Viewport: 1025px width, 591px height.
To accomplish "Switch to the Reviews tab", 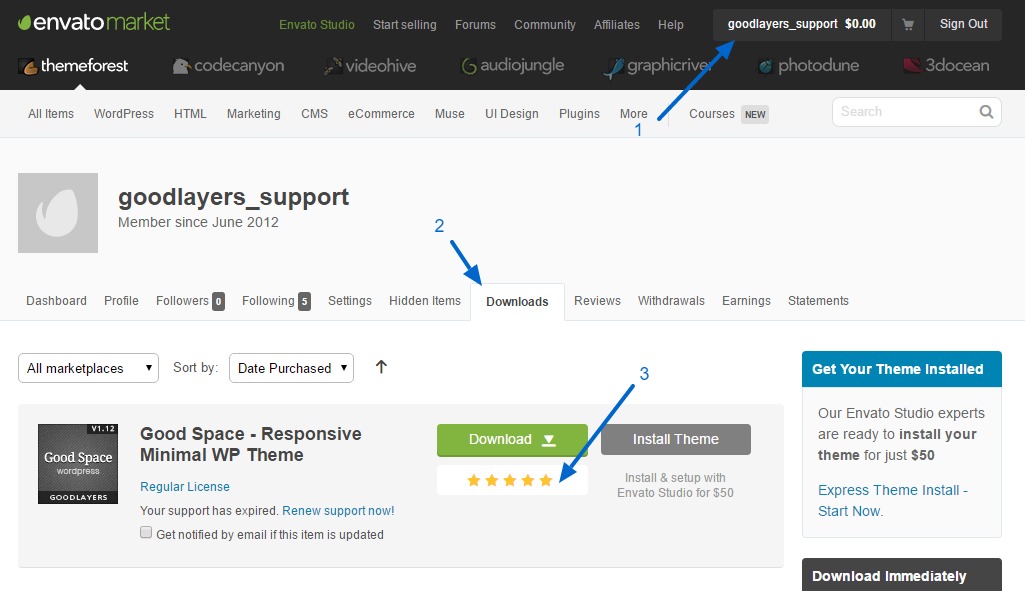I will [597, 301].
